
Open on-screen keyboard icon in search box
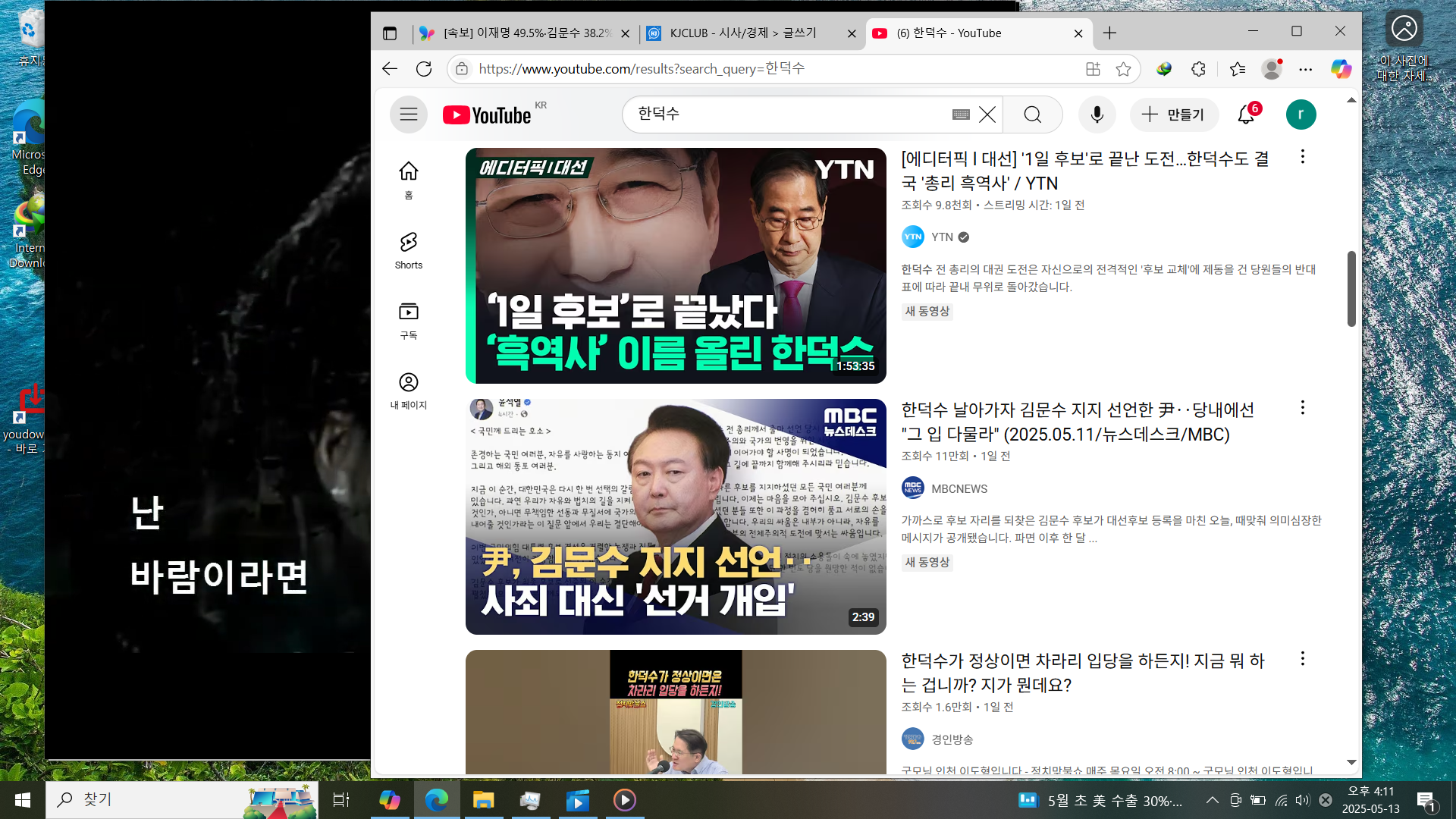tap(961, 115)
